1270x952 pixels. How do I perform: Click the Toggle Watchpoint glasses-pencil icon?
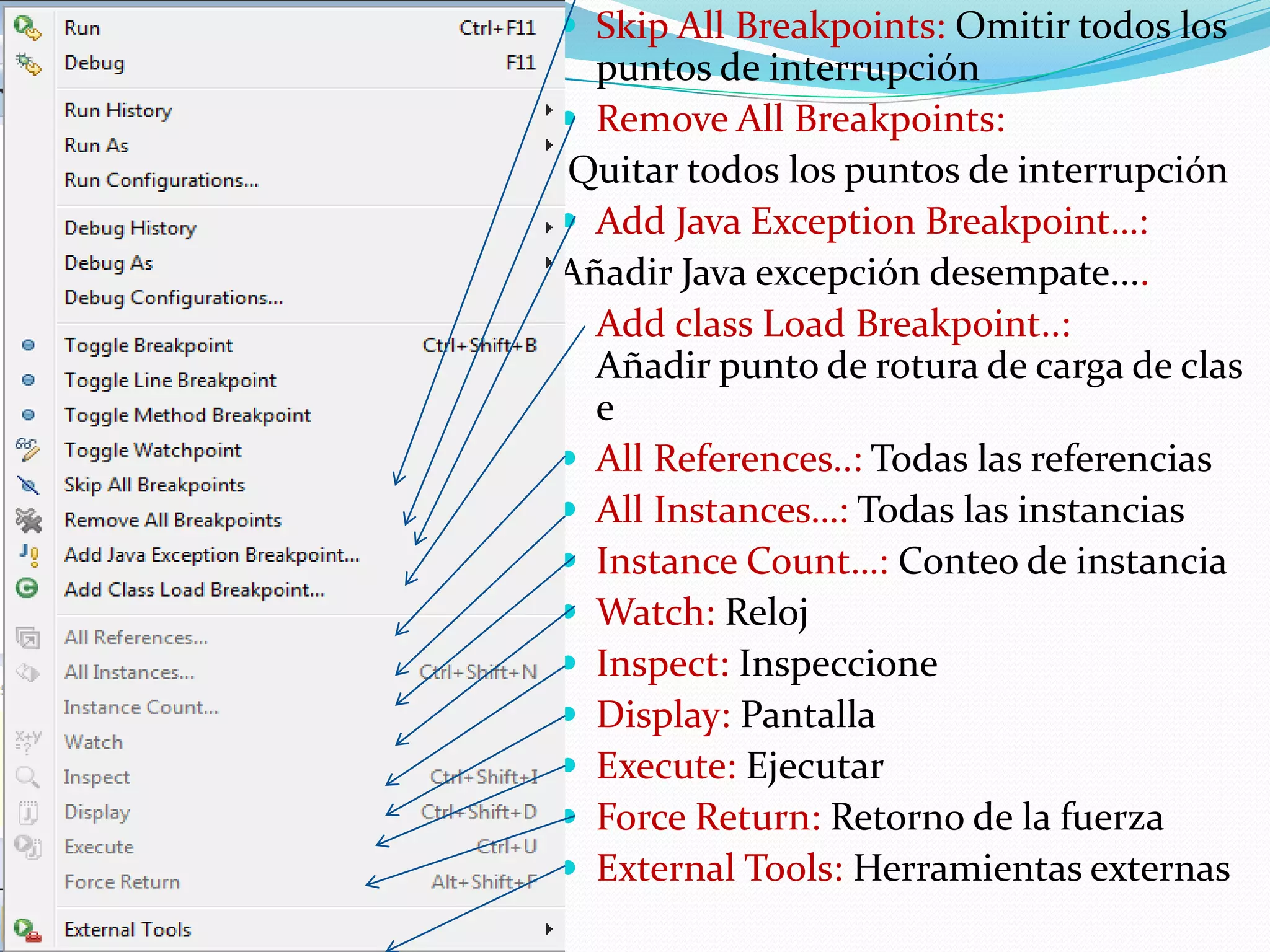(27, 449)
